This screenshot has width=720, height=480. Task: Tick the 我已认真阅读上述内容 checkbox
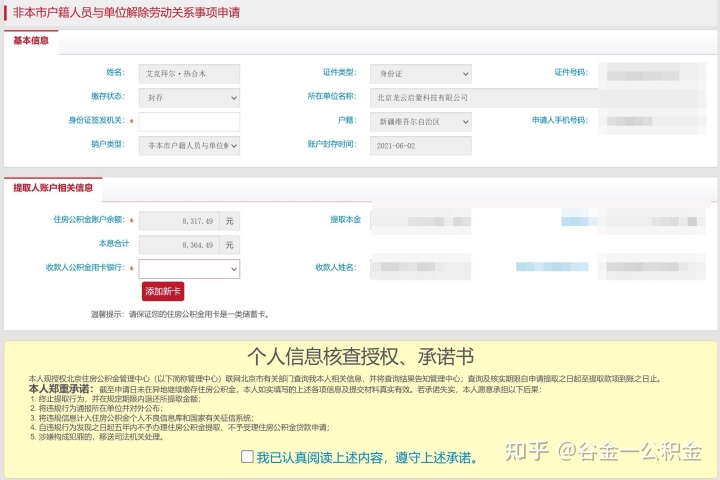(247, 457)
